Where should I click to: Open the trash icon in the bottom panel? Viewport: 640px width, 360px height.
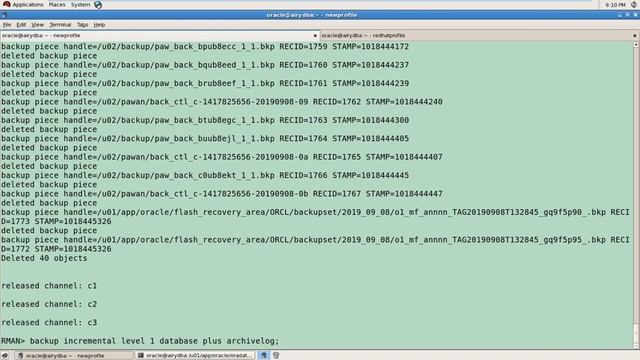(x=276, y=356)
